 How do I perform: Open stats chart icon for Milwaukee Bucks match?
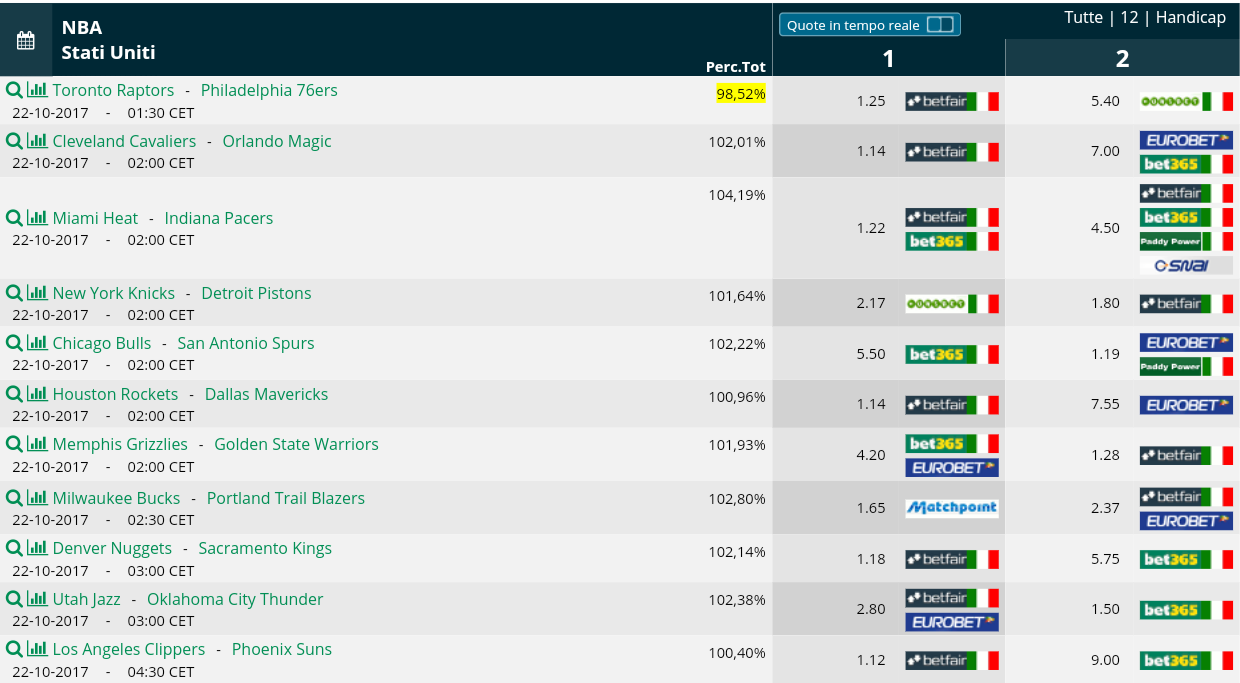(x=37, y=497)
